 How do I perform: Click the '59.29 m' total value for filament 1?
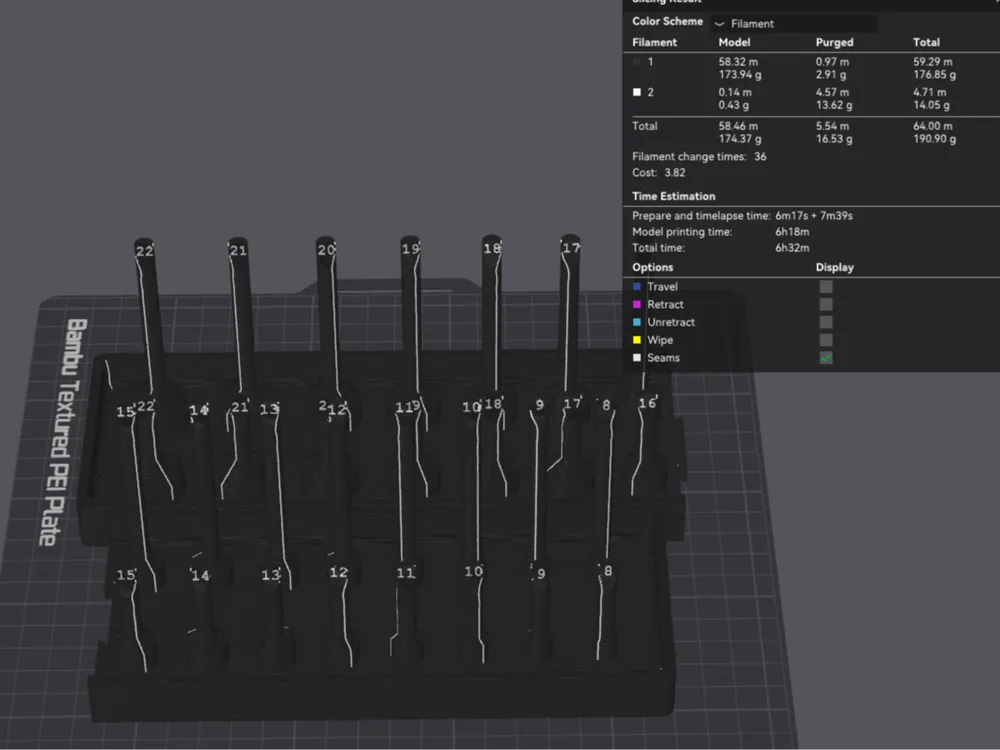pyautogui.click(x=932, y=62)
